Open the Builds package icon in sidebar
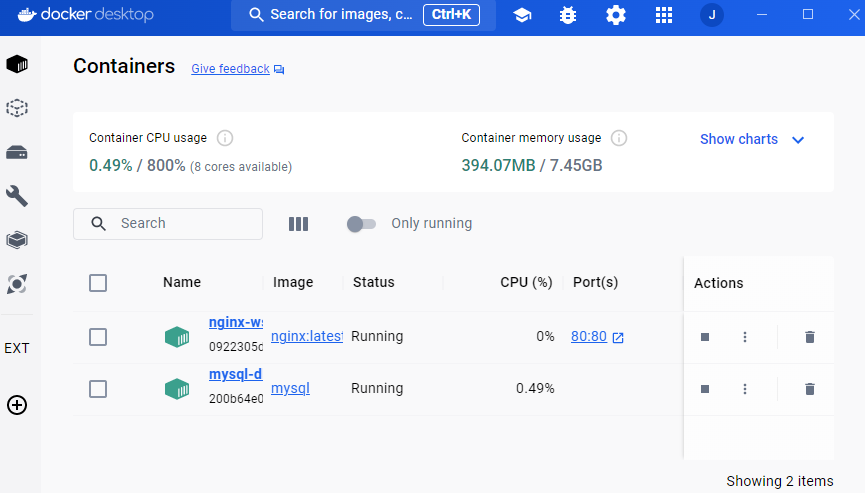Viewport: 865px width, 493px height. point(17,240)
